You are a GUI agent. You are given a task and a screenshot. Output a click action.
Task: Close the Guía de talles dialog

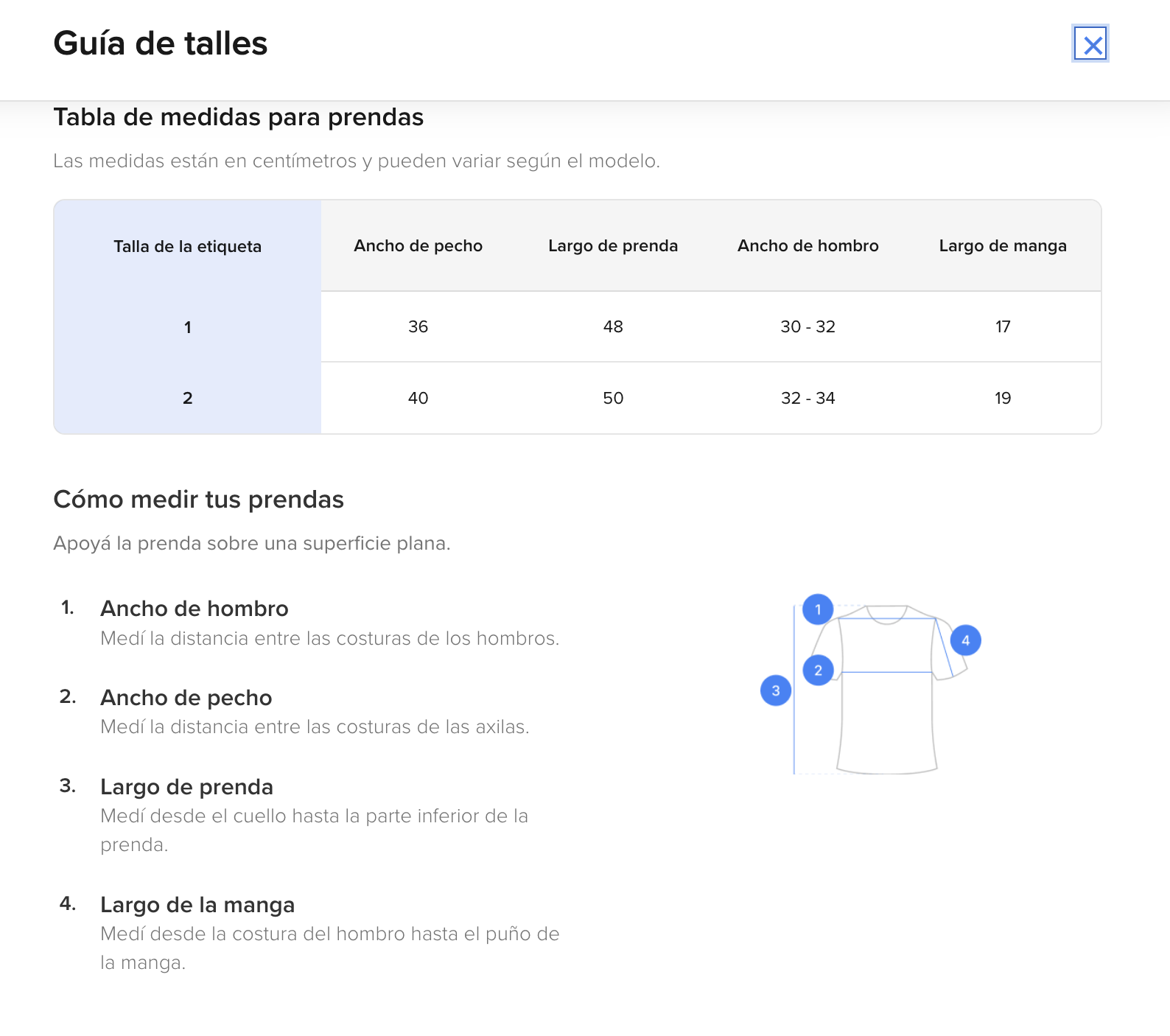coord(1090,44)
